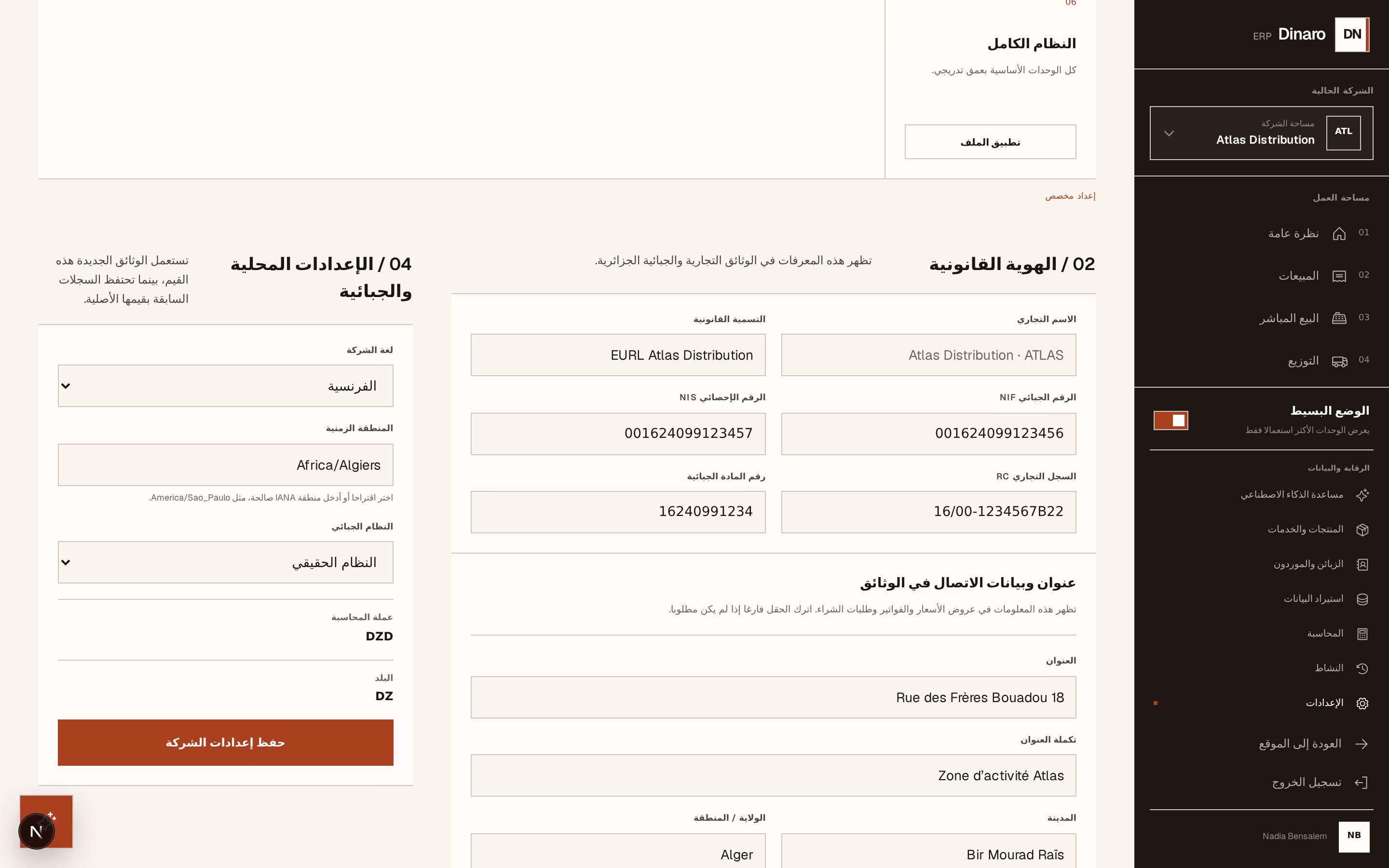Click the home icon for نظرة عامة
The width and height of the screenshot is (1389, 868).
click(1339, 234)
